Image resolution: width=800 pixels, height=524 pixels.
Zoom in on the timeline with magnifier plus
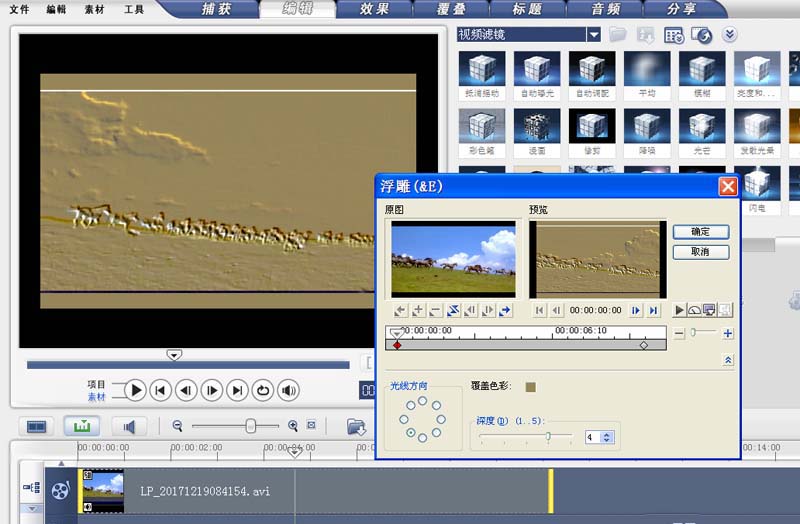pos(293,426)
